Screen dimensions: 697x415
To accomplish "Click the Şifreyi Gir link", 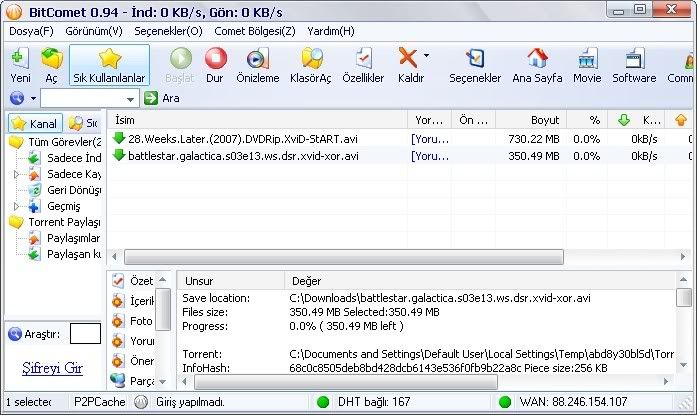I will pyautogui.click(x=52, y=368).
